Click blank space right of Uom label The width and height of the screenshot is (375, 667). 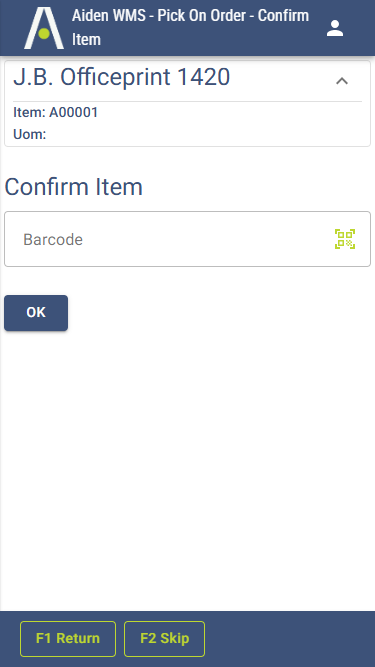tap(204, 134)
